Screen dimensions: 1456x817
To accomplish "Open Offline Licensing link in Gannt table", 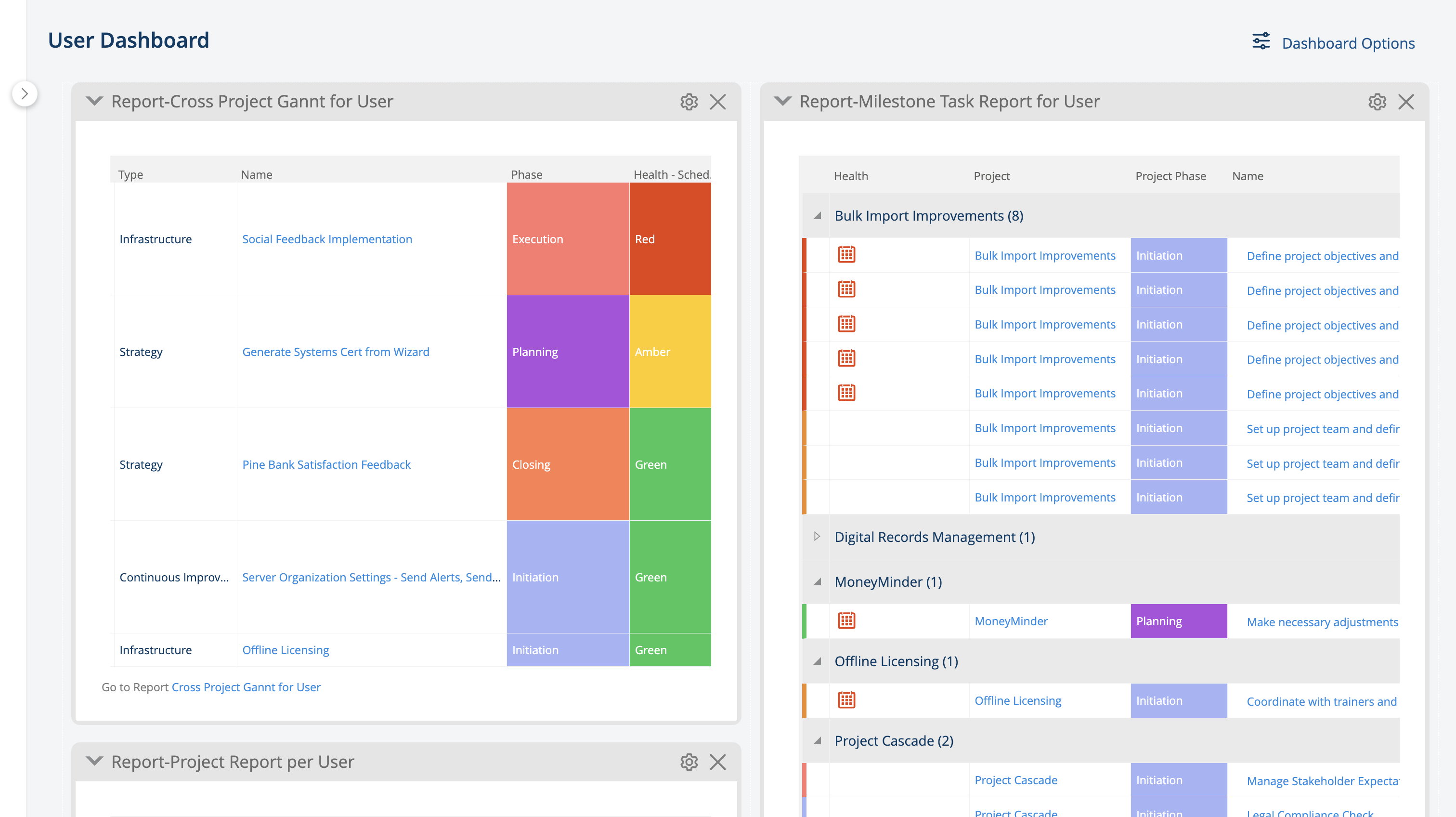I will coord(286,650).
